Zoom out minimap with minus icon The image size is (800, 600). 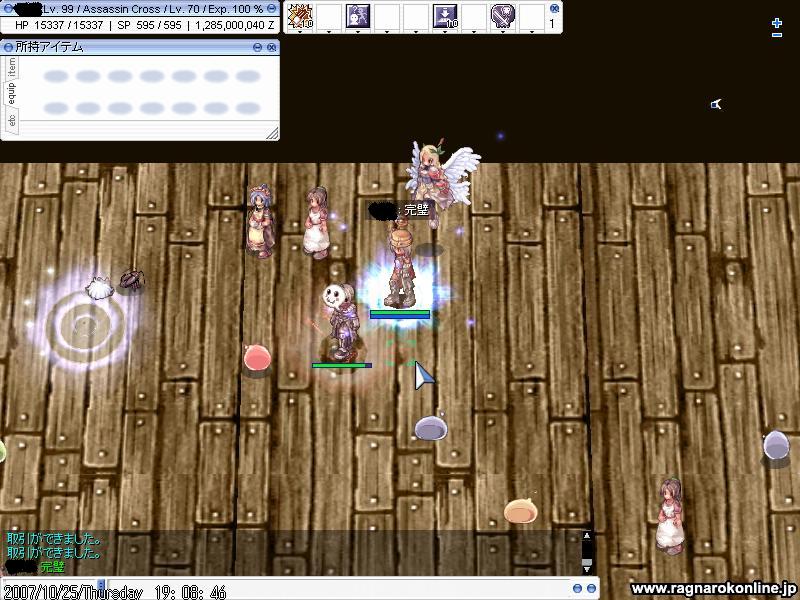[x=777, y=35]
